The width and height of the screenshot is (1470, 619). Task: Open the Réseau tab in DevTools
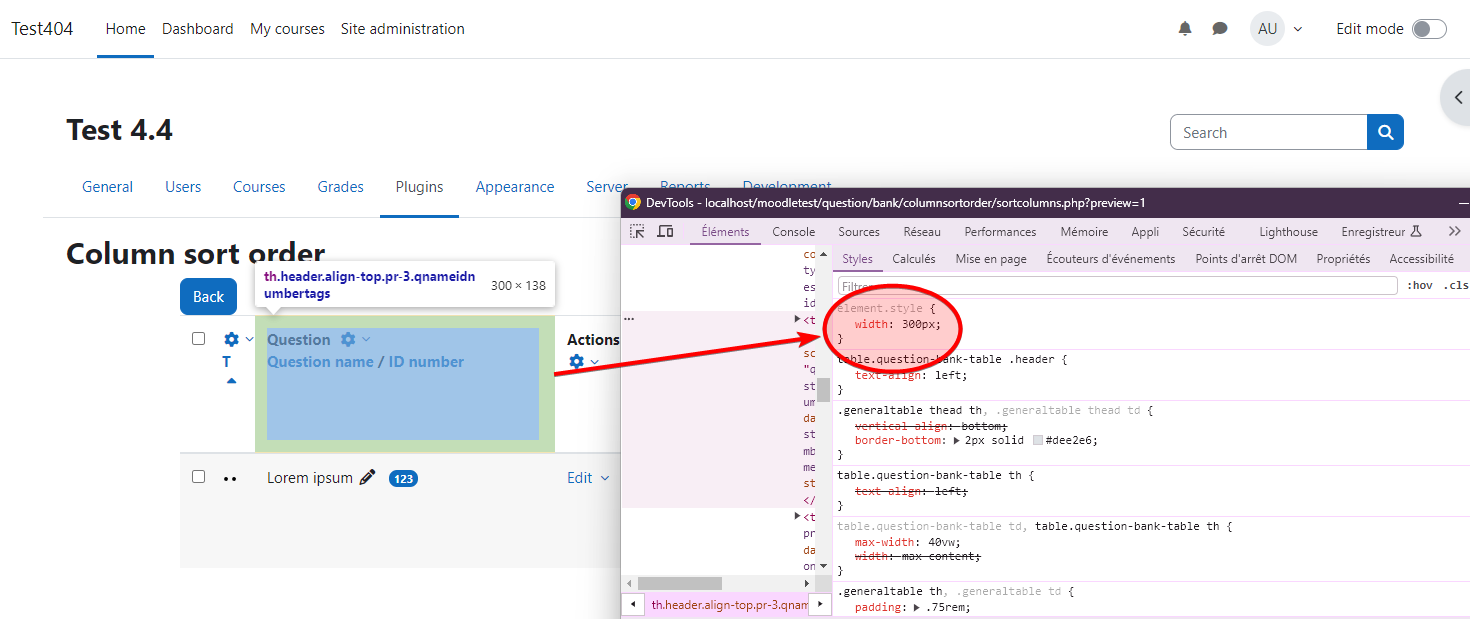click(922, 232)
